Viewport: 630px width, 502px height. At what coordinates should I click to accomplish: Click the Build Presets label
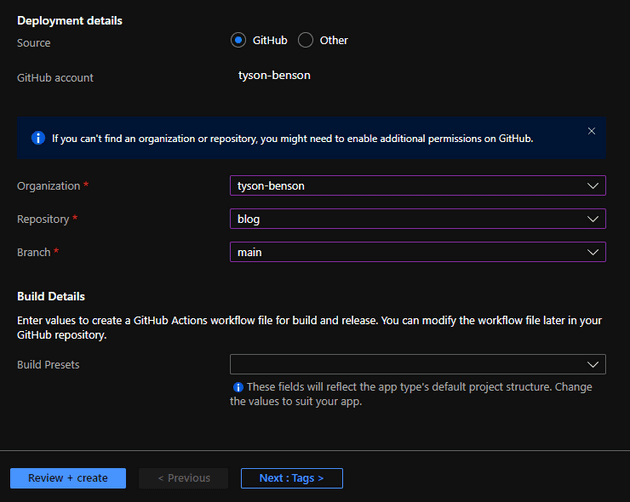pos(48,365)
